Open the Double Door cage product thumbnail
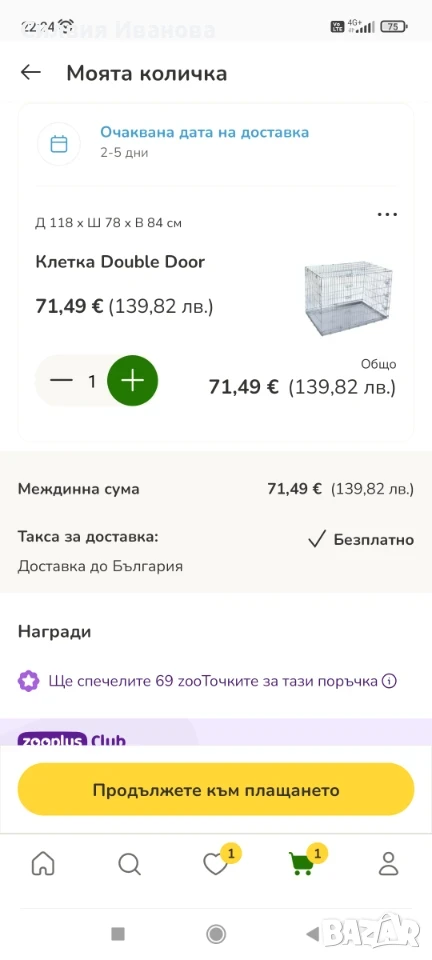The width and height of the screenshot is (432, 960). (x=348, y=299)
